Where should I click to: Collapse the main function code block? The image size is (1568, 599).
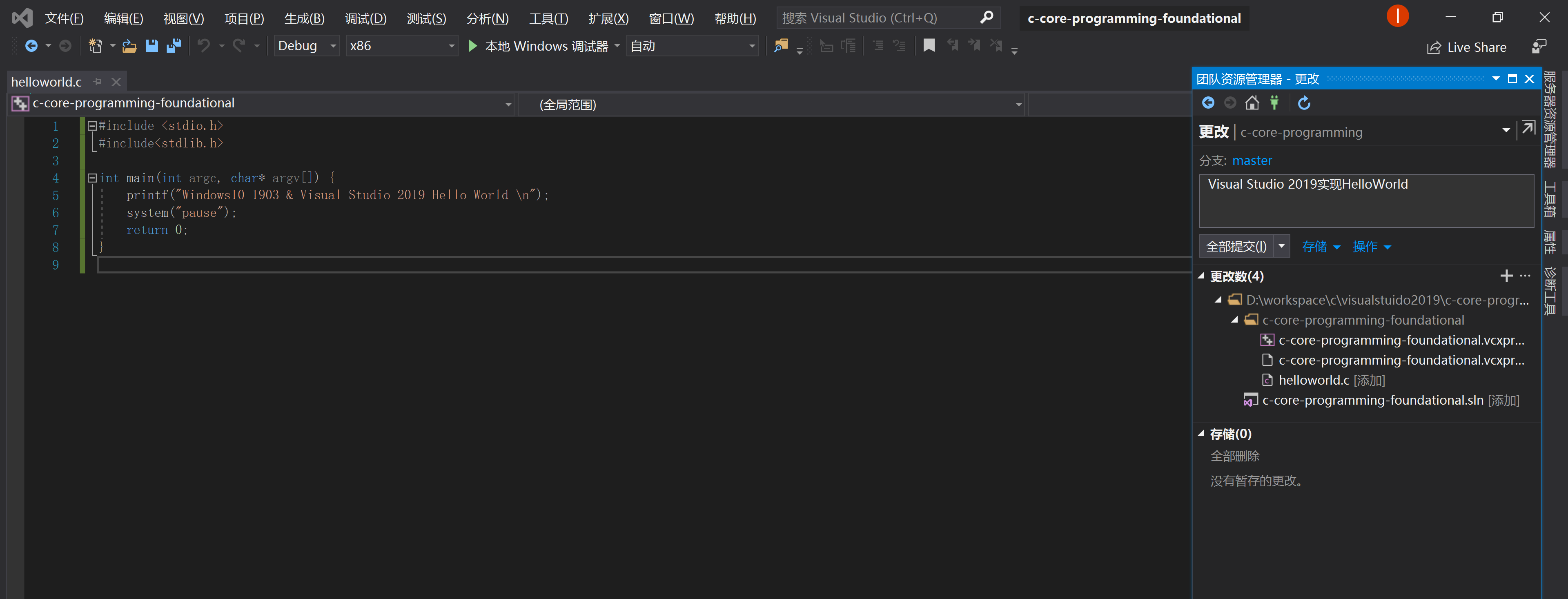[x=92, y=178]
